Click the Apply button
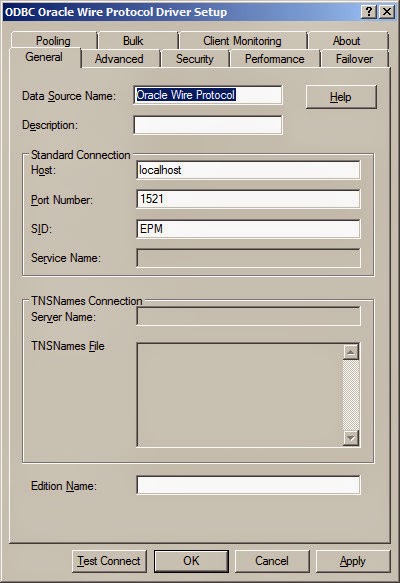 [x=353, y=561]
